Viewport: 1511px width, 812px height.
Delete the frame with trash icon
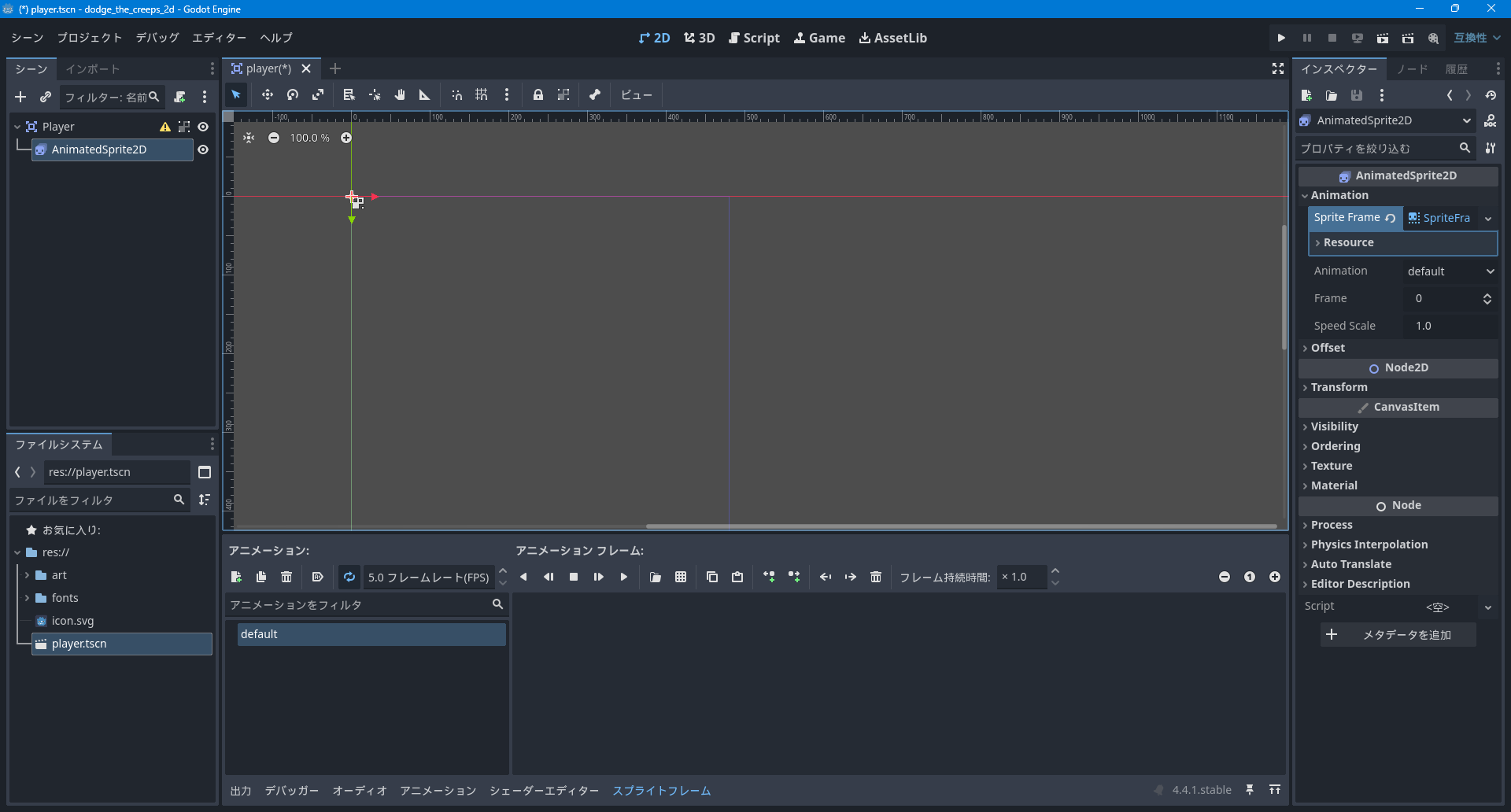tap(876, 577)
